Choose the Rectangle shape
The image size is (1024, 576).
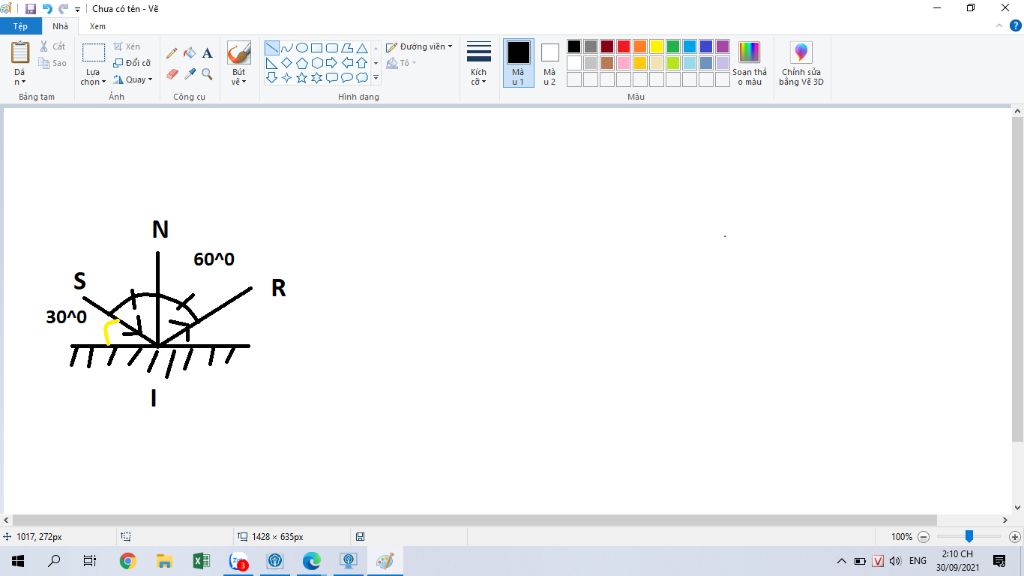point(317,48)
